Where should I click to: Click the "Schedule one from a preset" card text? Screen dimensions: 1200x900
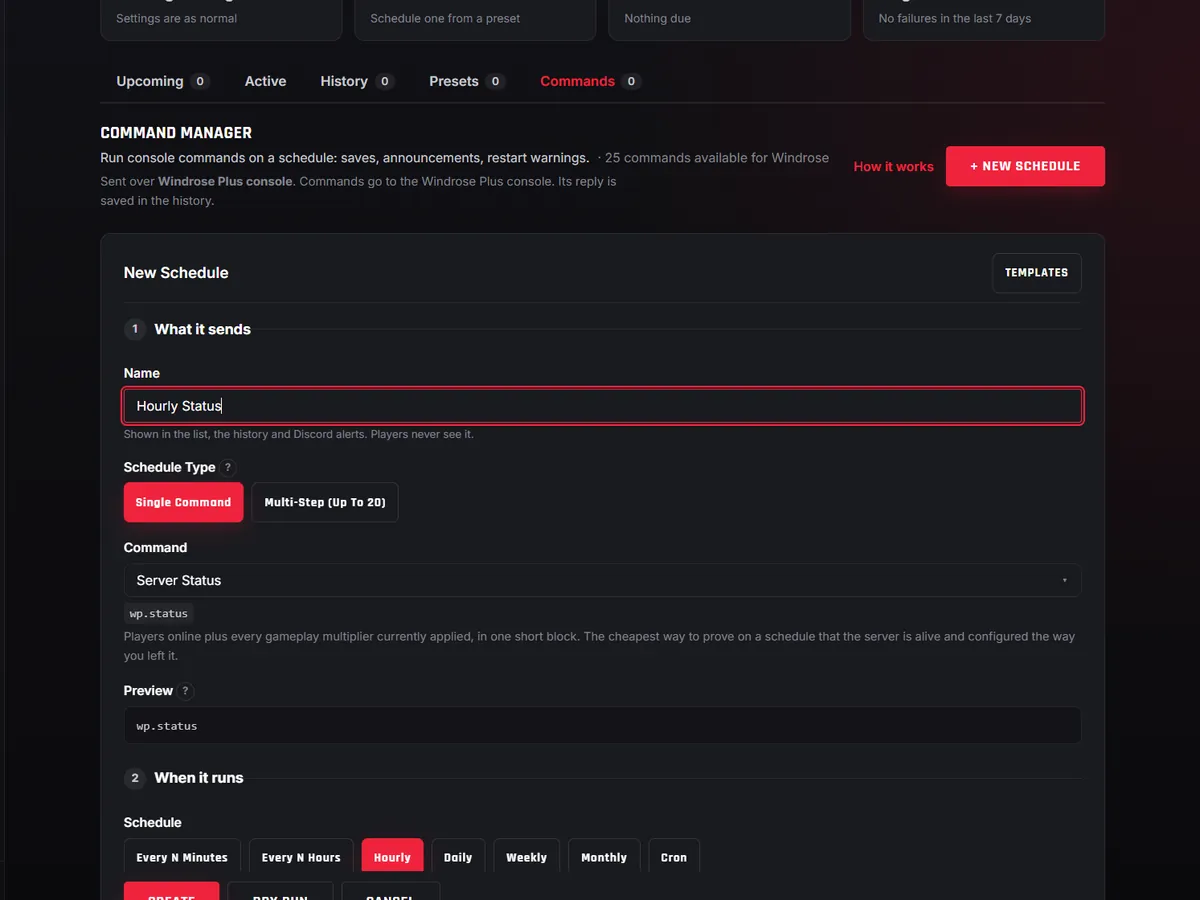[445, 18]
